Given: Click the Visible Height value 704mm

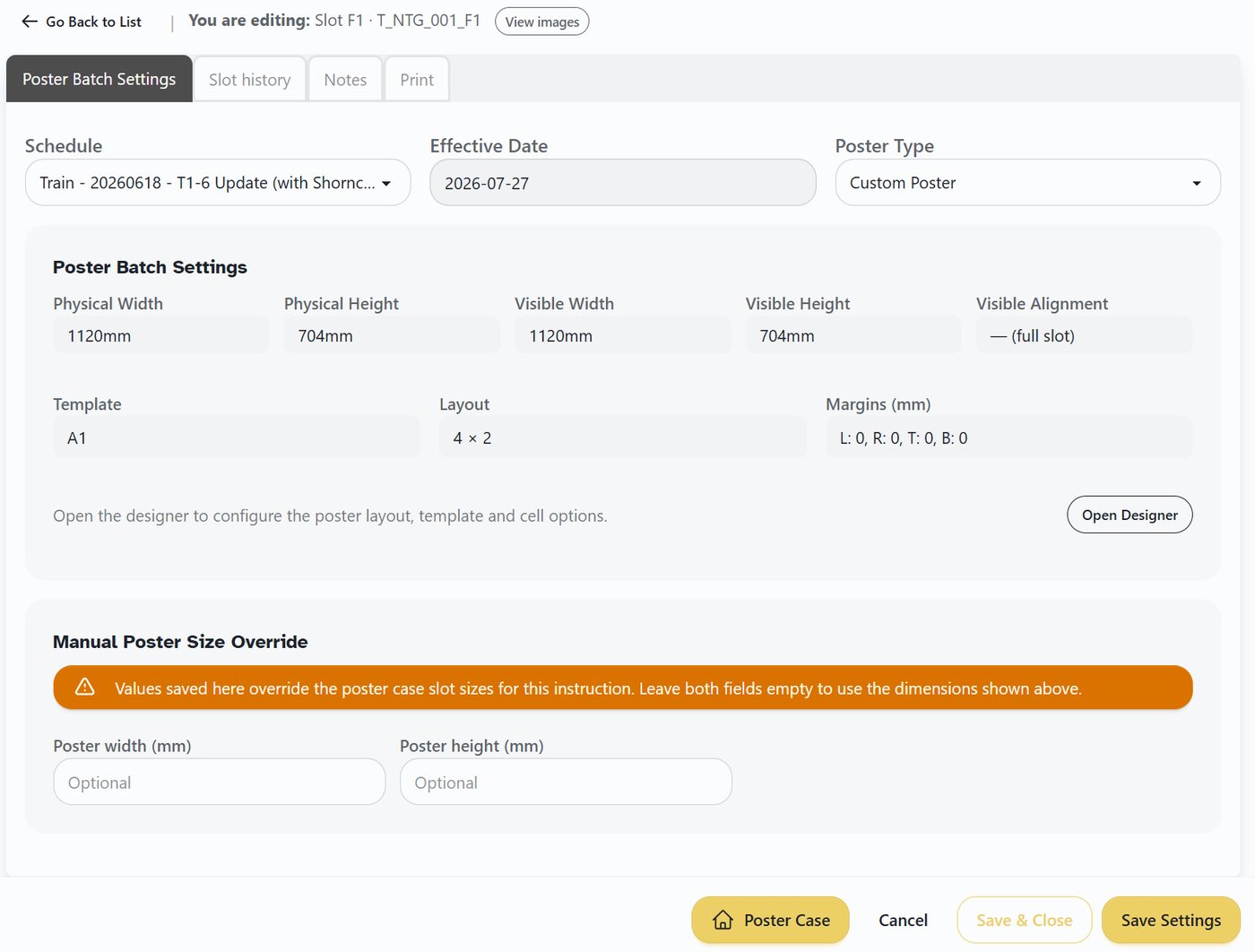Looking at the screenshot, I should 853,335.
